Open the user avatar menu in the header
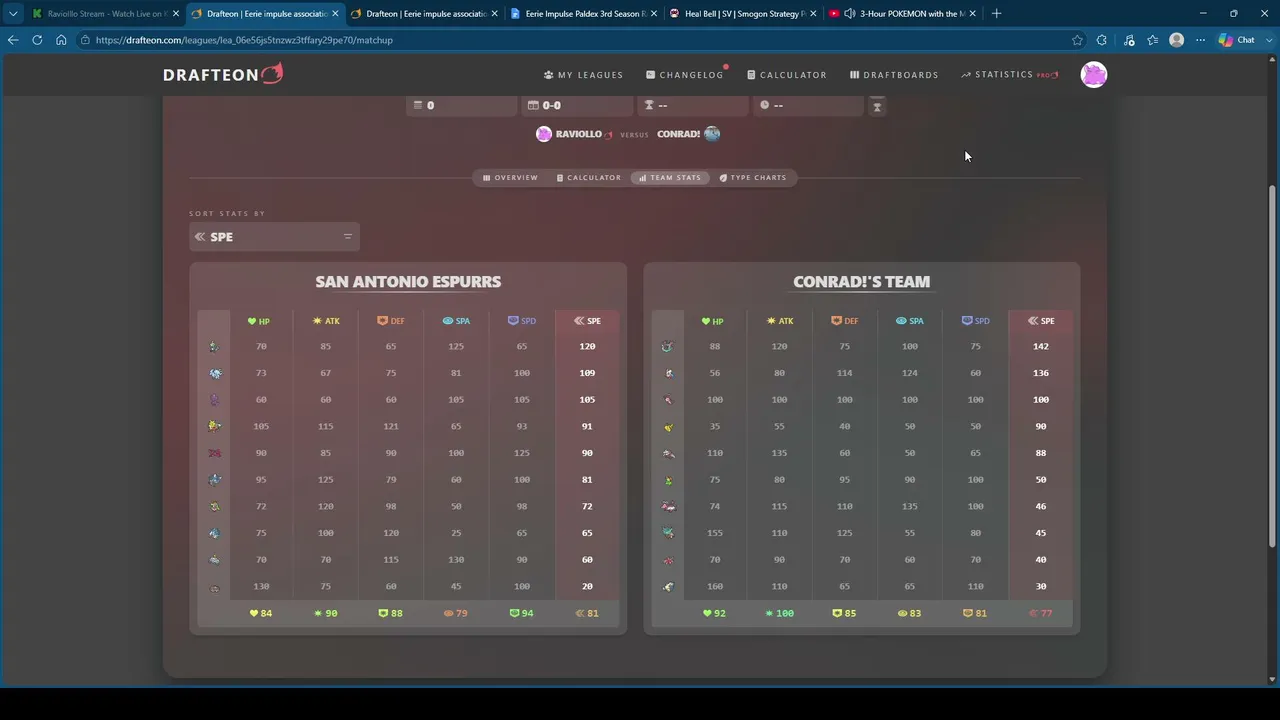Viewport: 1280px width, 720px height. pos(1094,75)
